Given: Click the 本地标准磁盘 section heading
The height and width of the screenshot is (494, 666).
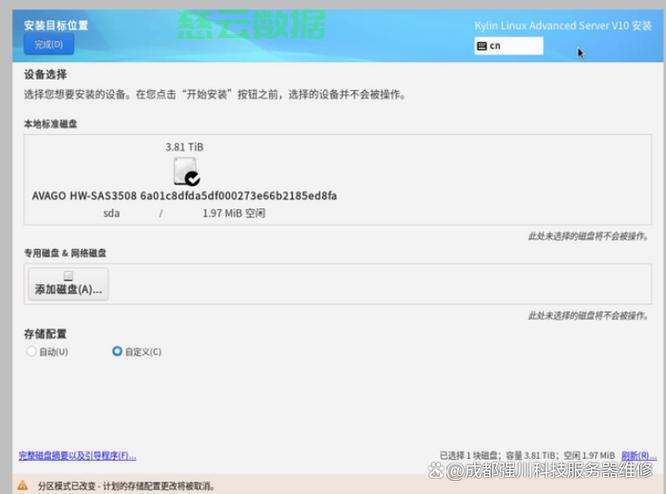Looking at the screenshot, I should [x=51, y=124].
